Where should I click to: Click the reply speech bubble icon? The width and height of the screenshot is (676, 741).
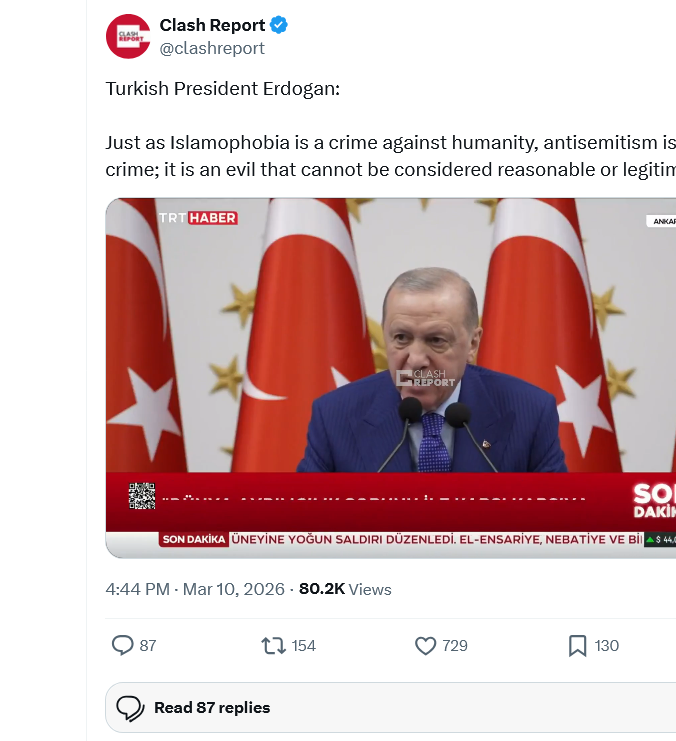click(x=122, y=646)
